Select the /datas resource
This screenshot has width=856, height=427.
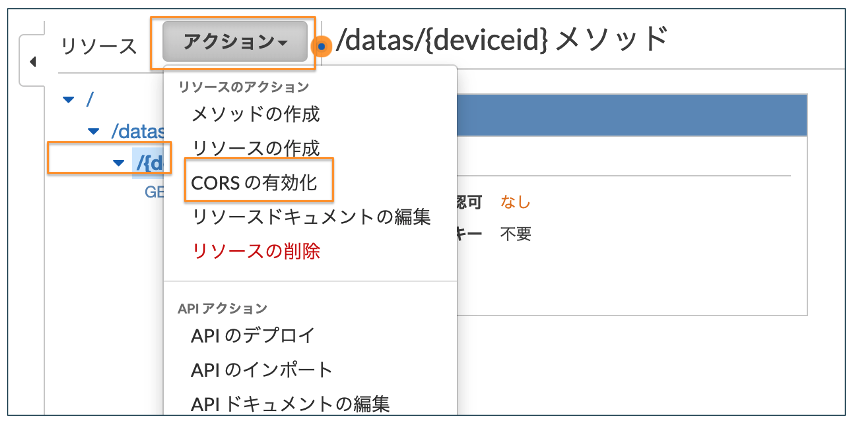coord(138,131)
